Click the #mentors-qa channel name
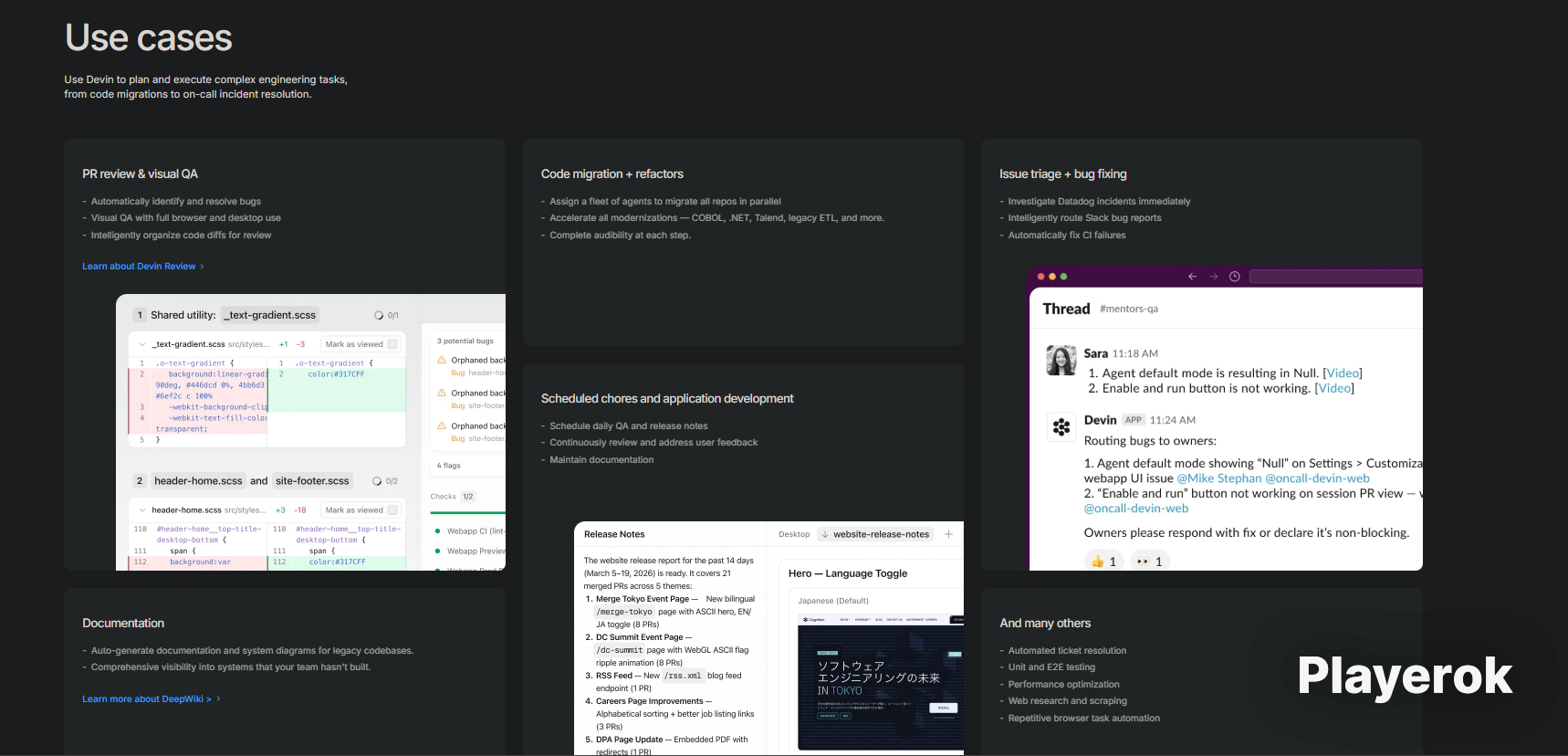The image size is (1568, 756). (x=1129, y=309)
